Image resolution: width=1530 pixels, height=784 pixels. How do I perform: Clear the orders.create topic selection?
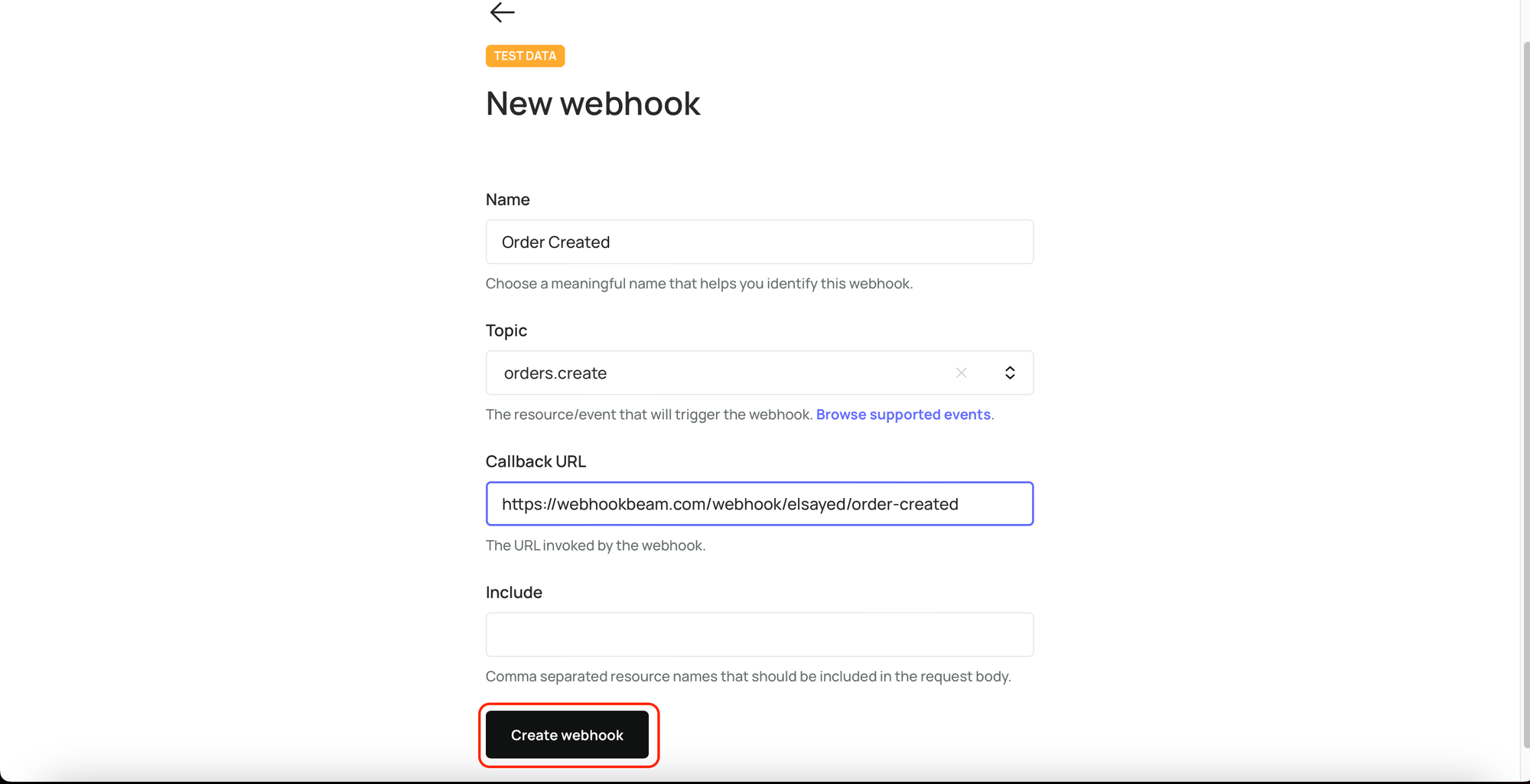[x=961, y=373]
